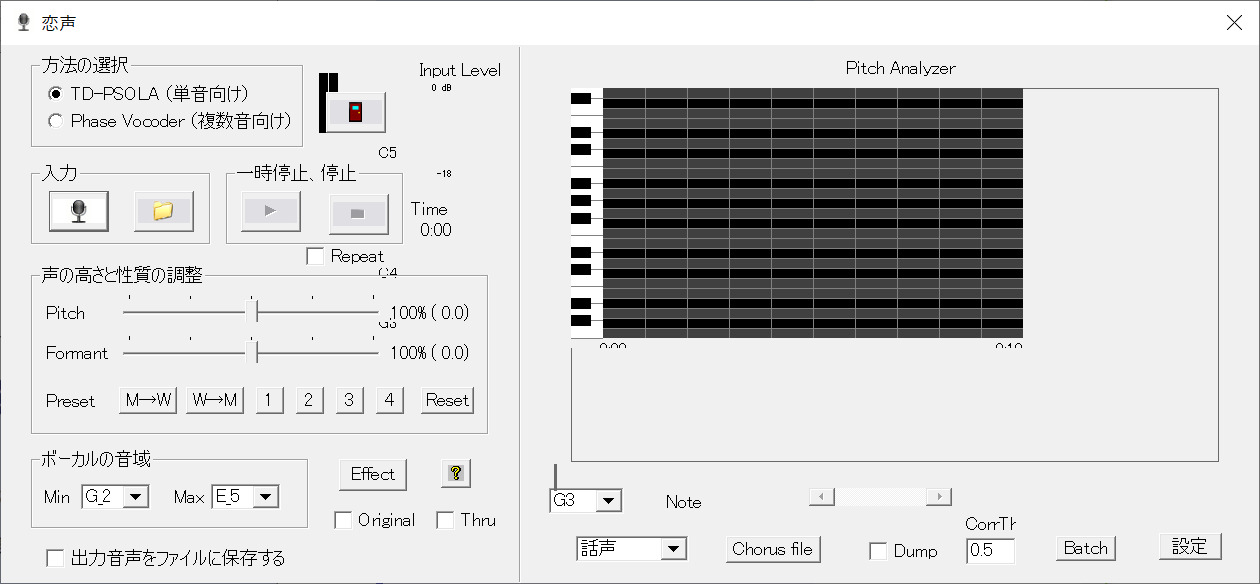
Task: Click the vertical slider above G3 dropdown
Action: pyautogui.click(x=556, y=476)
